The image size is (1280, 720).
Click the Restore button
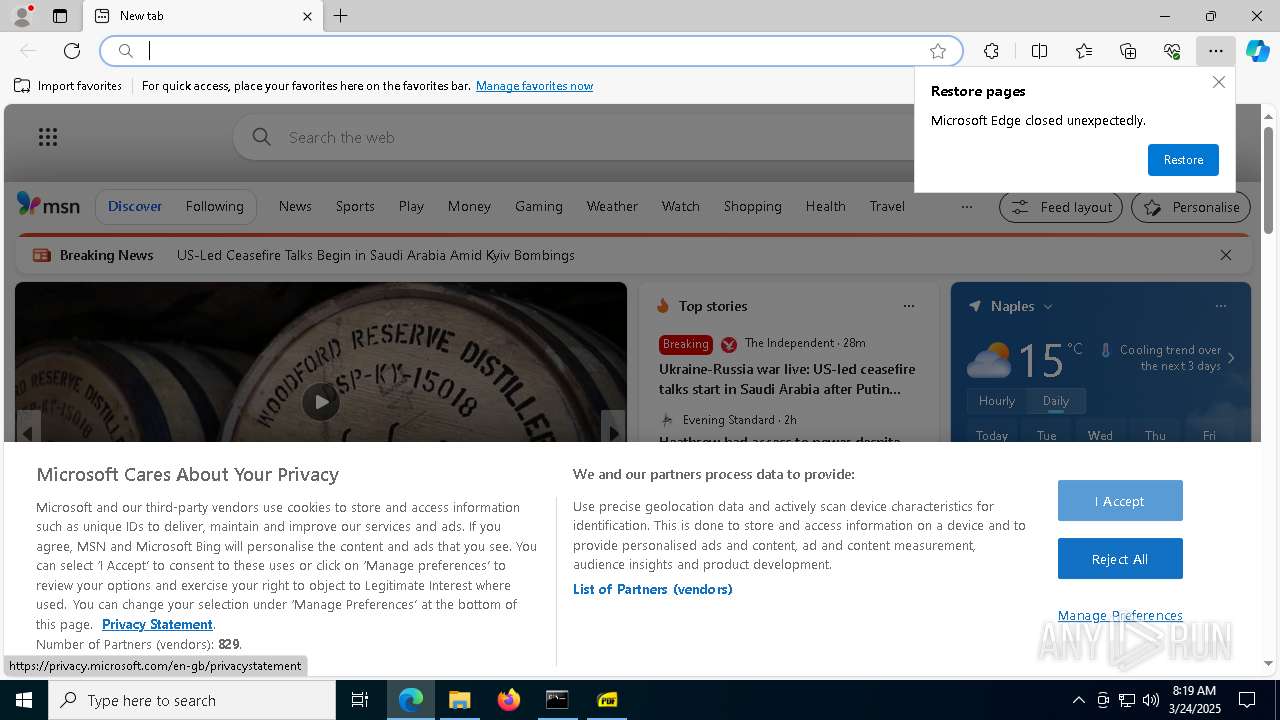[1183, 160]
